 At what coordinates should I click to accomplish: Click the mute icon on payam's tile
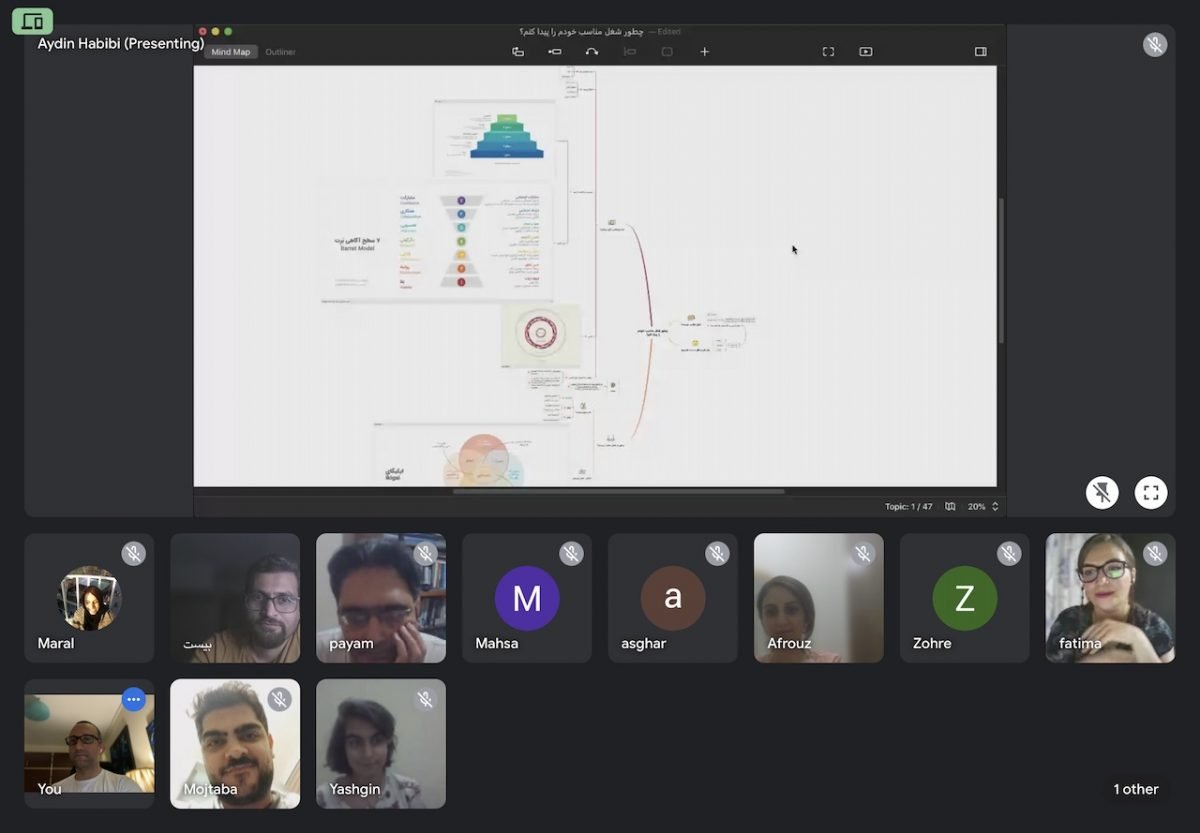(x=426, y=554)
